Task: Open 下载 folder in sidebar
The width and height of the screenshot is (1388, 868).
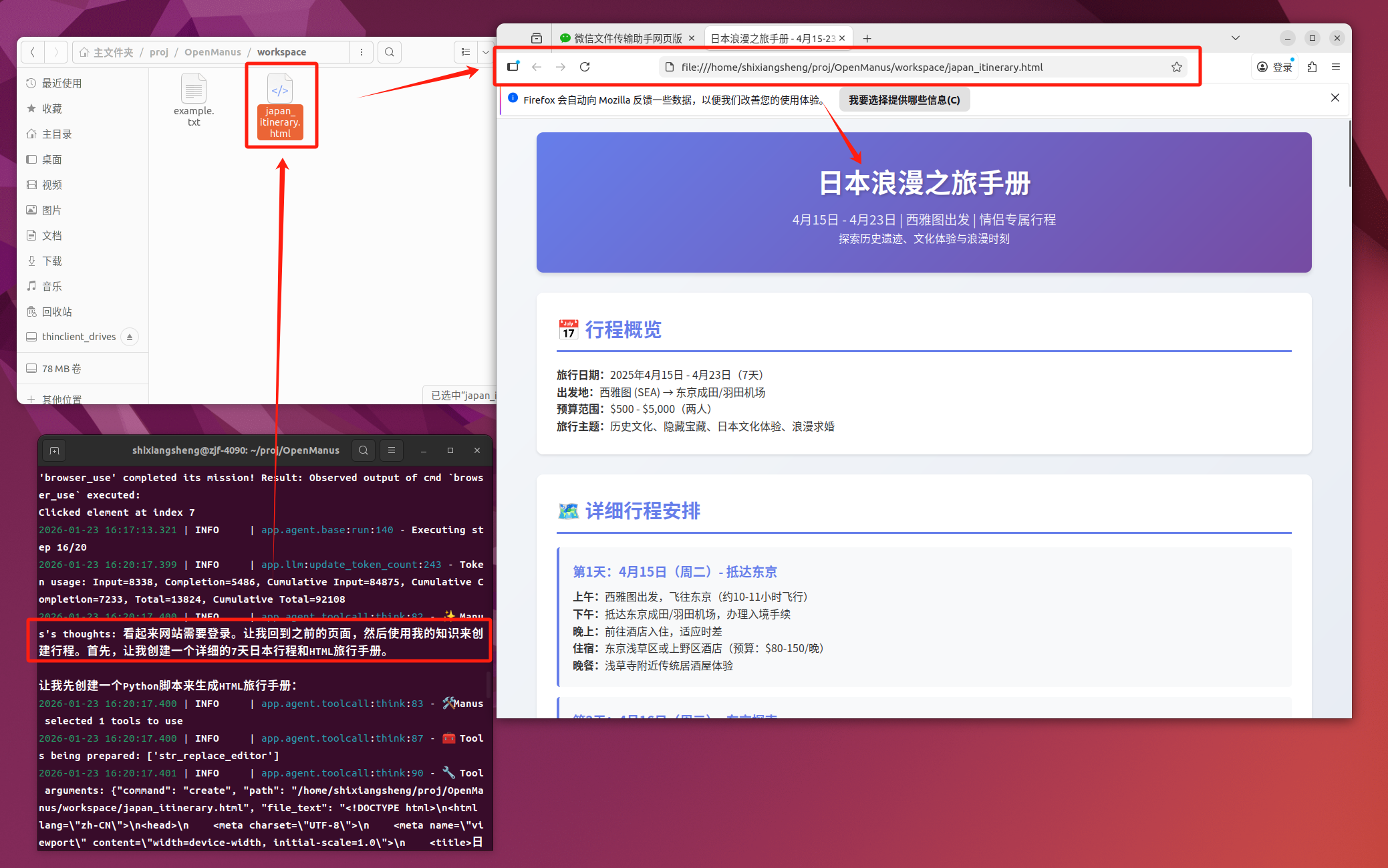Action: (x=51, y=261)
